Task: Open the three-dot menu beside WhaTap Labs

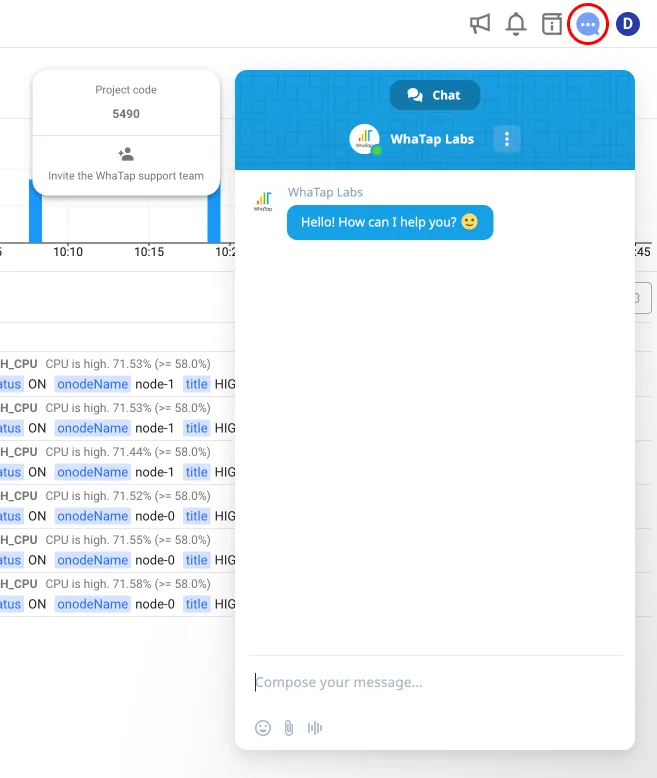Action: click(507, 139)
